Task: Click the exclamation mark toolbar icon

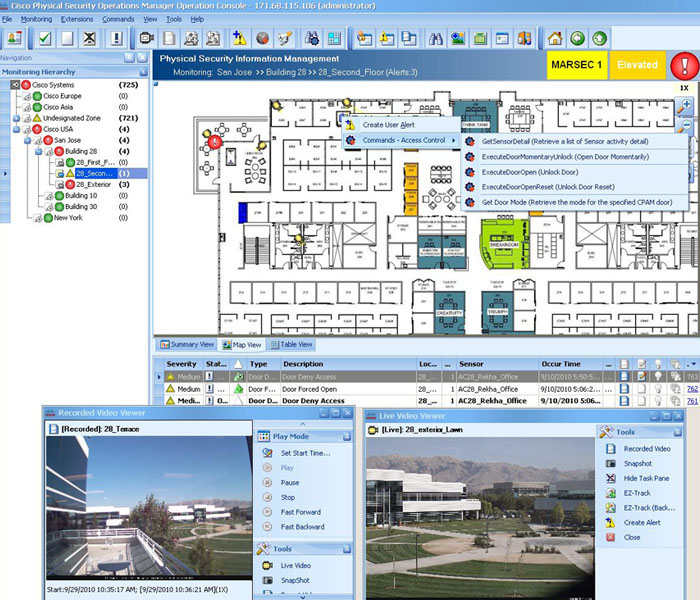Action: [x=116, y=38]
